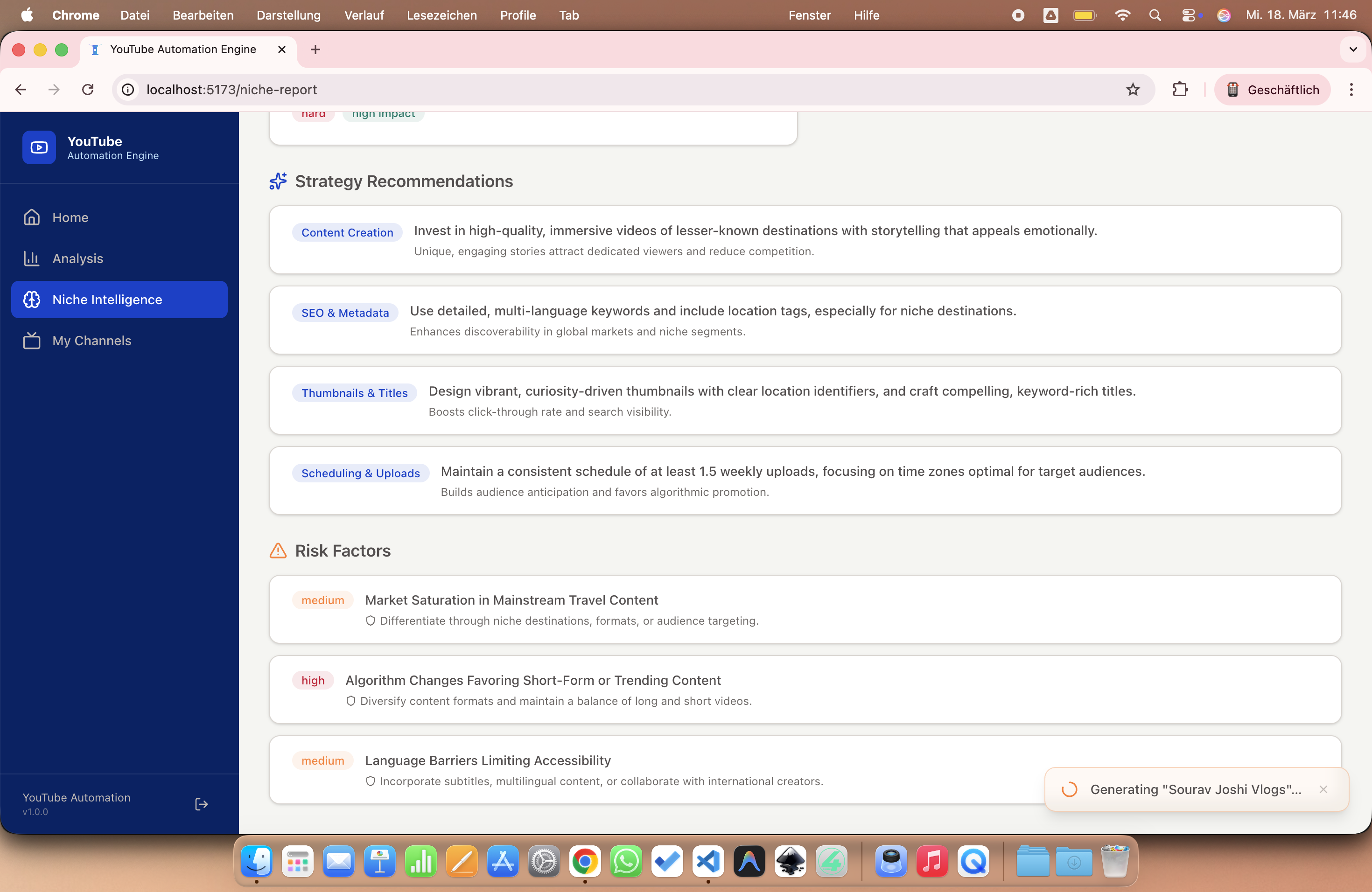This screenshot has height=892, width=1372.
Task: Open a new browser tab
Action: (315, 49)
